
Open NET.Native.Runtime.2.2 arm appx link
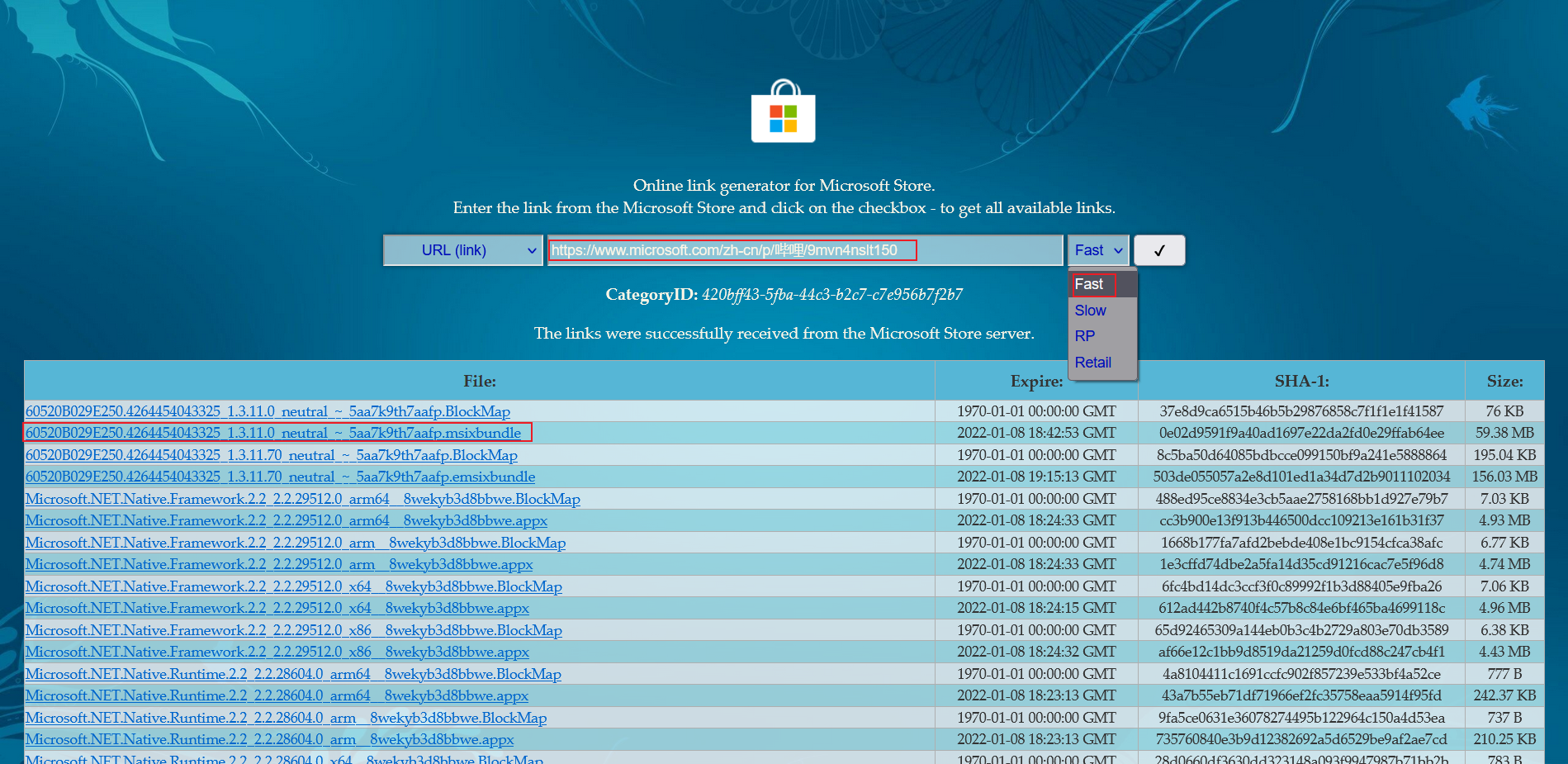coord(269,739)
